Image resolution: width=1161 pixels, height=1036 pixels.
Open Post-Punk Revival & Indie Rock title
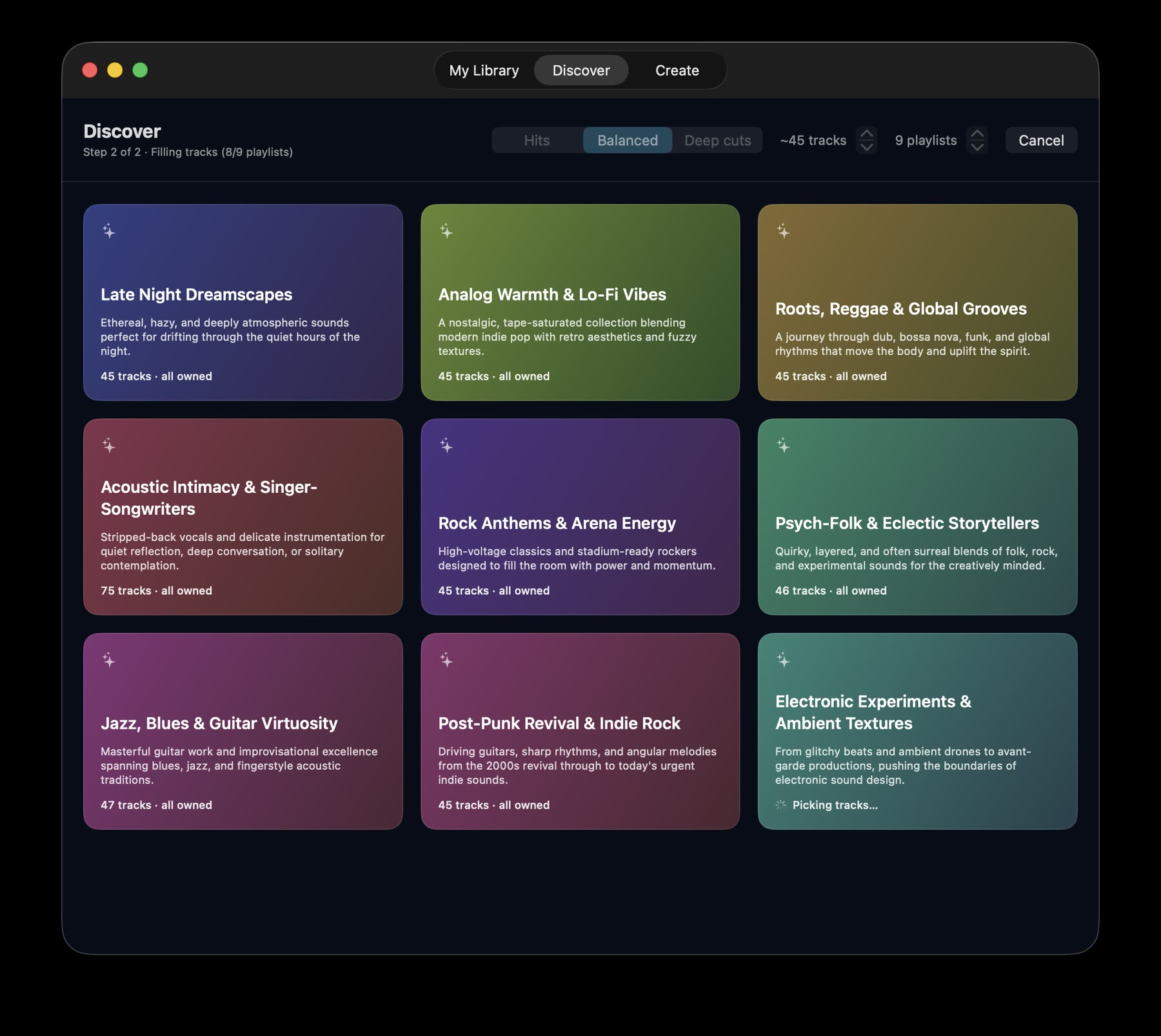(559, 723)
